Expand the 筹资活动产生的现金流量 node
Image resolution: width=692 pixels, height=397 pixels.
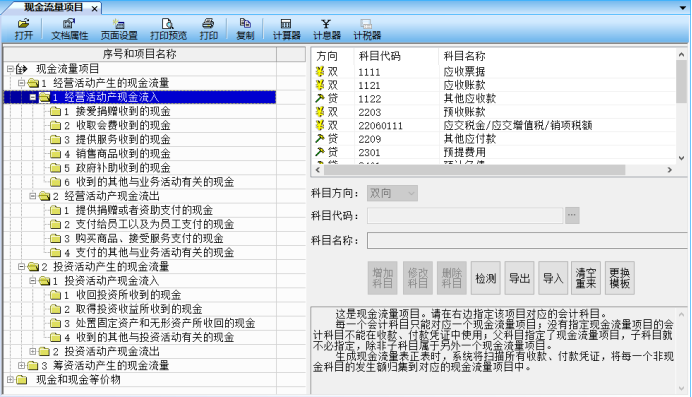(21, 365)
